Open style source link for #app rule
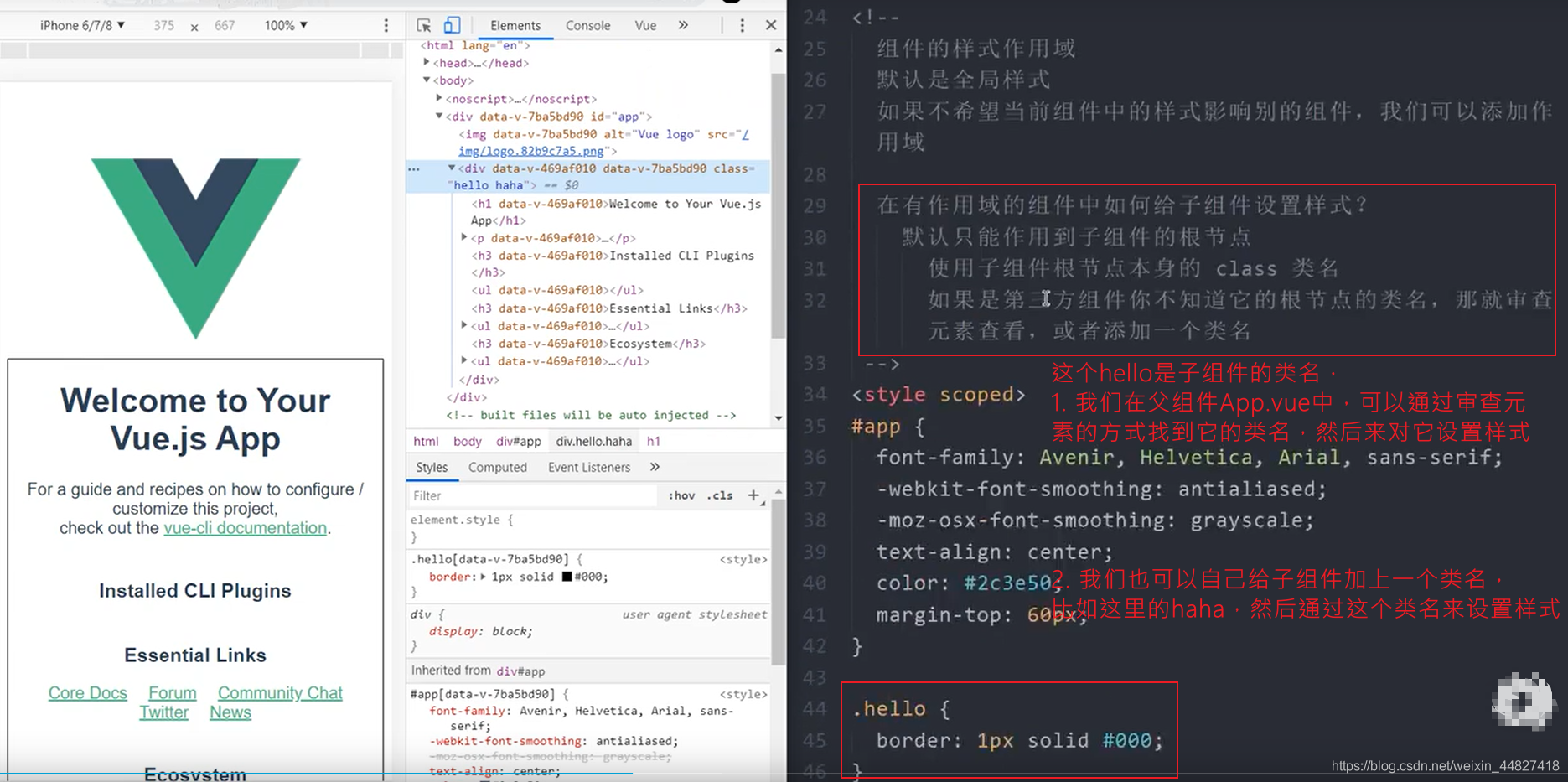Image resolution: width=1568 pixels, height=782 pixels. (743, 694)
